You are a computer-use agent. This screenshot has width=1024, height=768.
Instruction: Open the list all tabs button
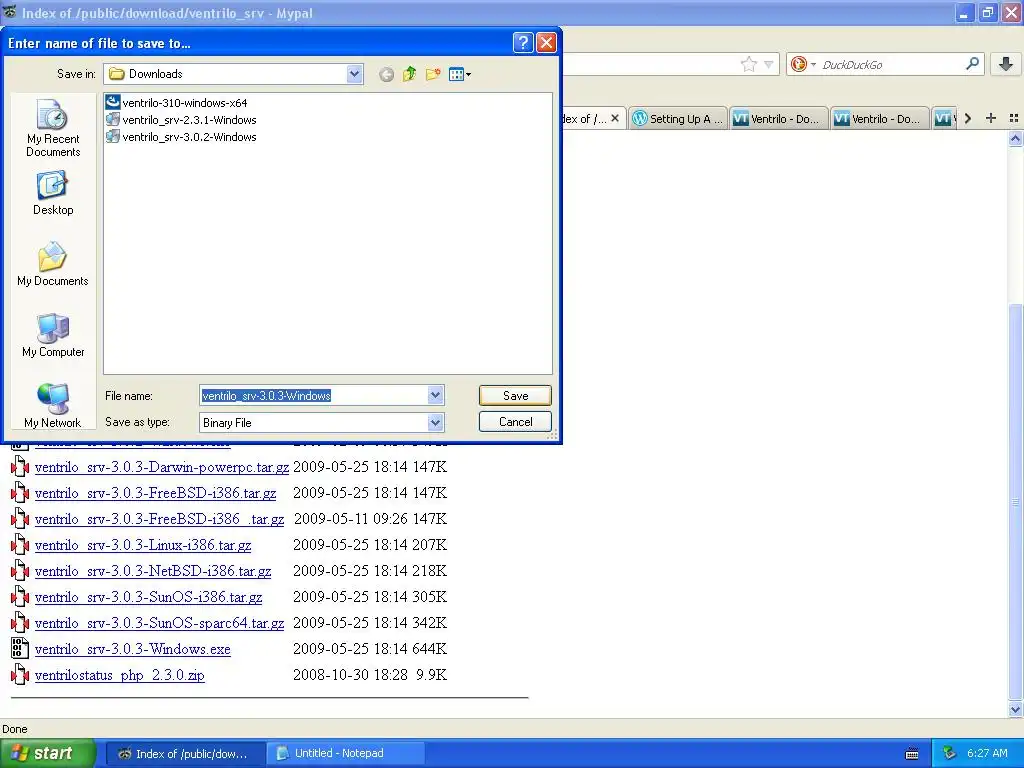(1014, 118)
